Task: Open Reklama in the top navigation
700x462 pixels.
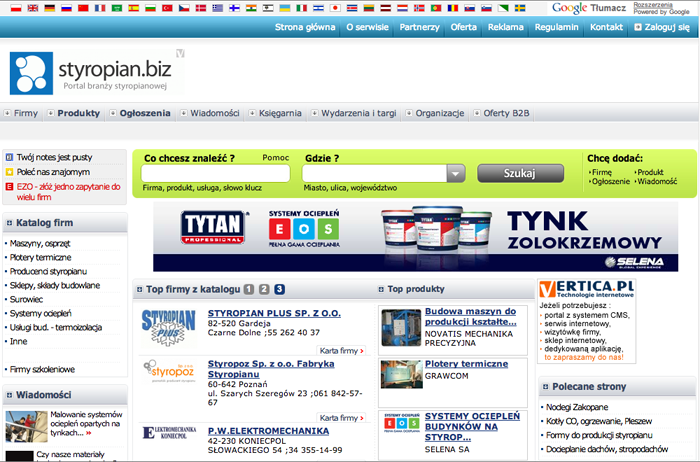Action: click(x=505, y=27)
